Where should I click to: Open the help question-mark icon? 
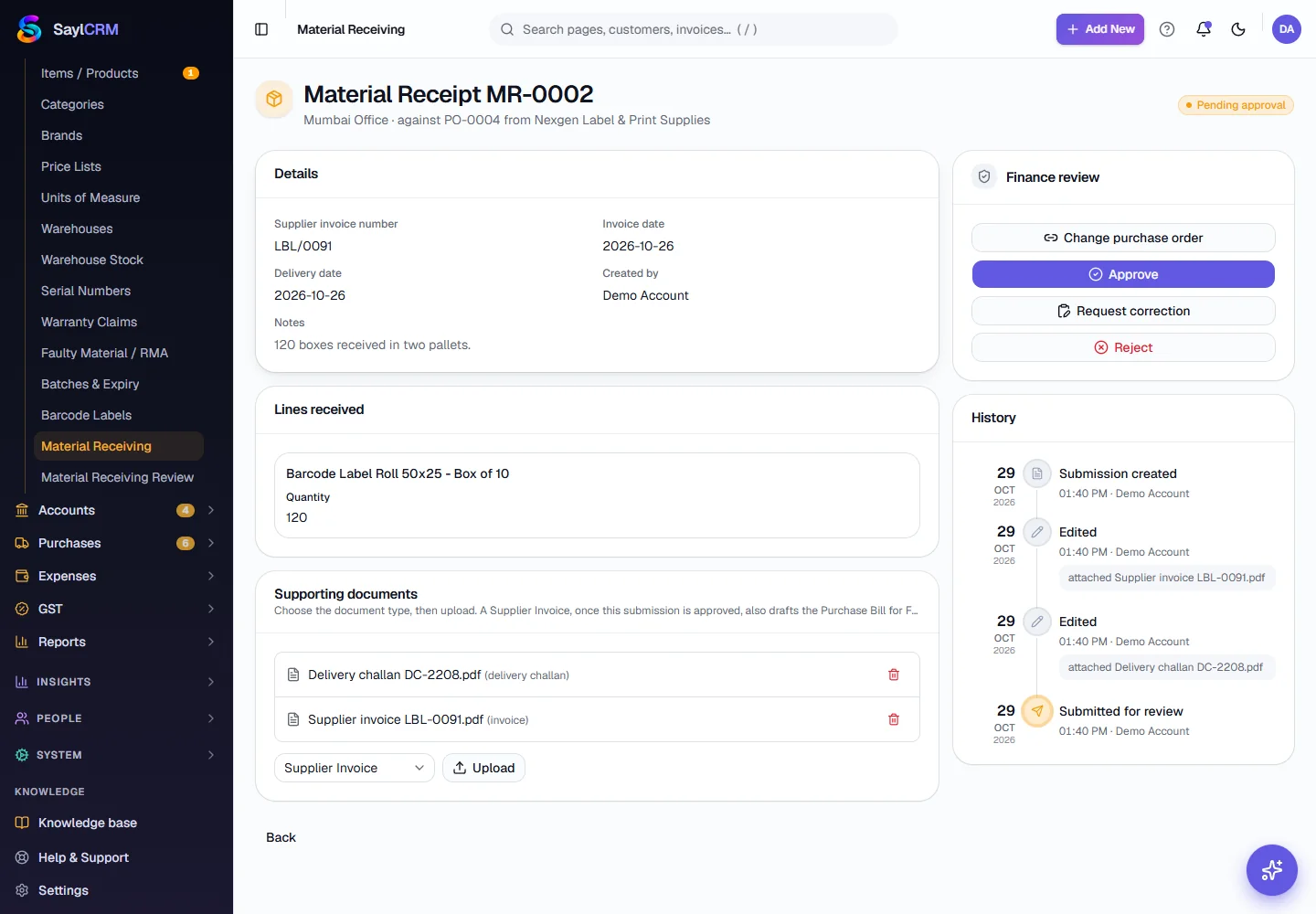pos(1167,29)
